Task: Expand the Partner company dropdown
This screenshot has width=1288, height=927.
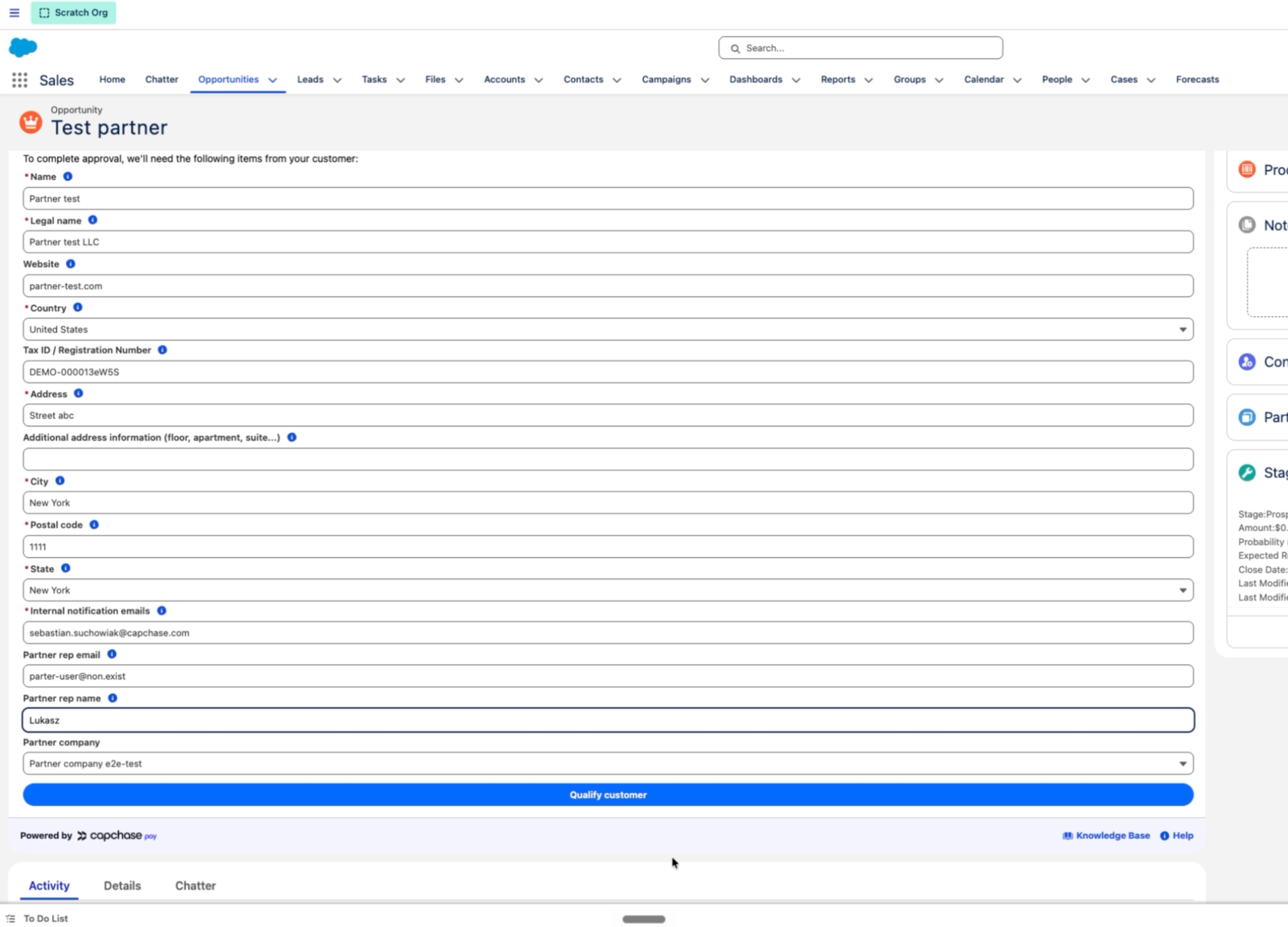Action: click(x=608, y=763)
